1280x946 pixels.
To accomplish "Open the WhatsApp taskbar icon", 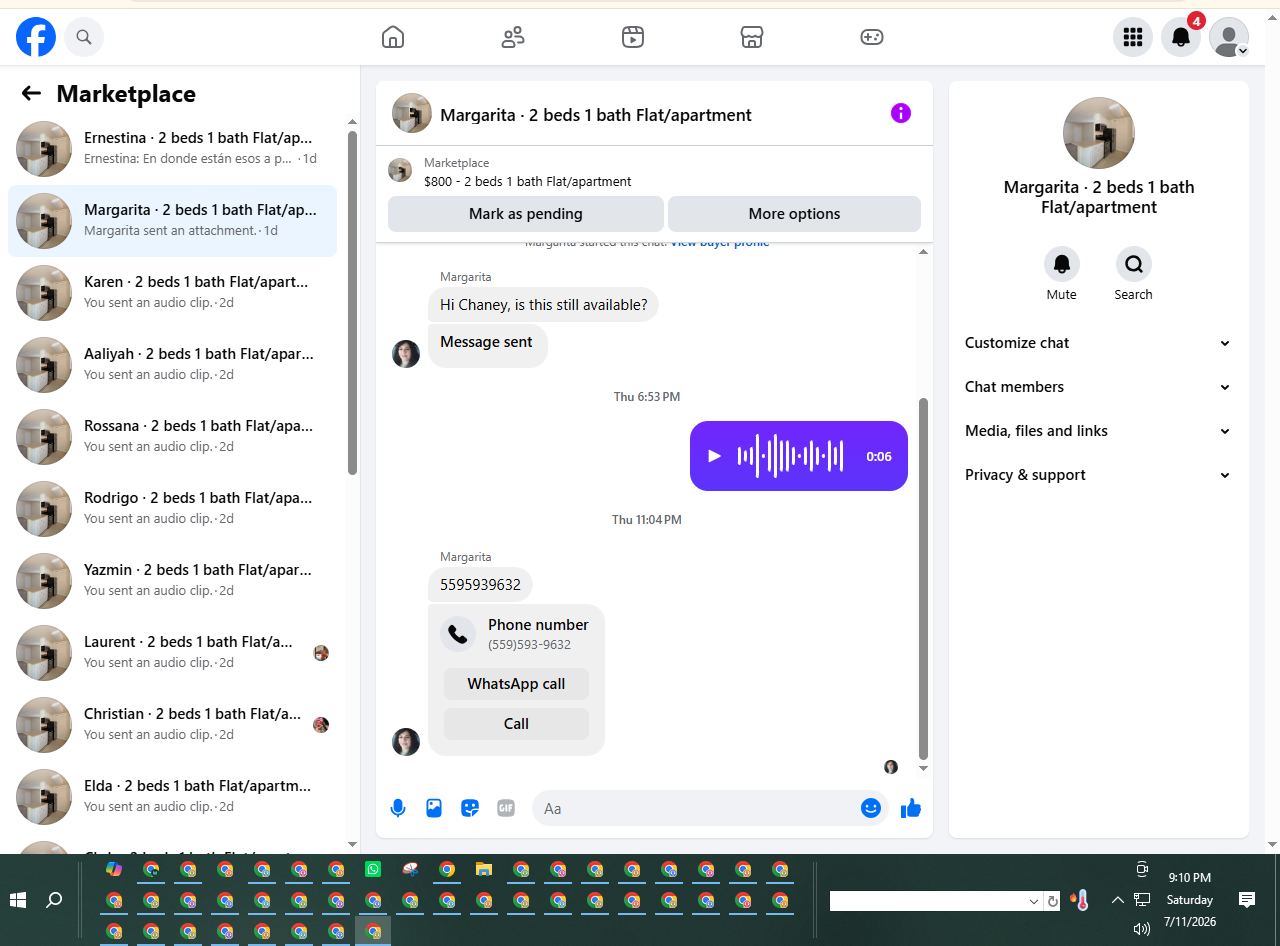I will pyautogui.click(x=373, y=869).
